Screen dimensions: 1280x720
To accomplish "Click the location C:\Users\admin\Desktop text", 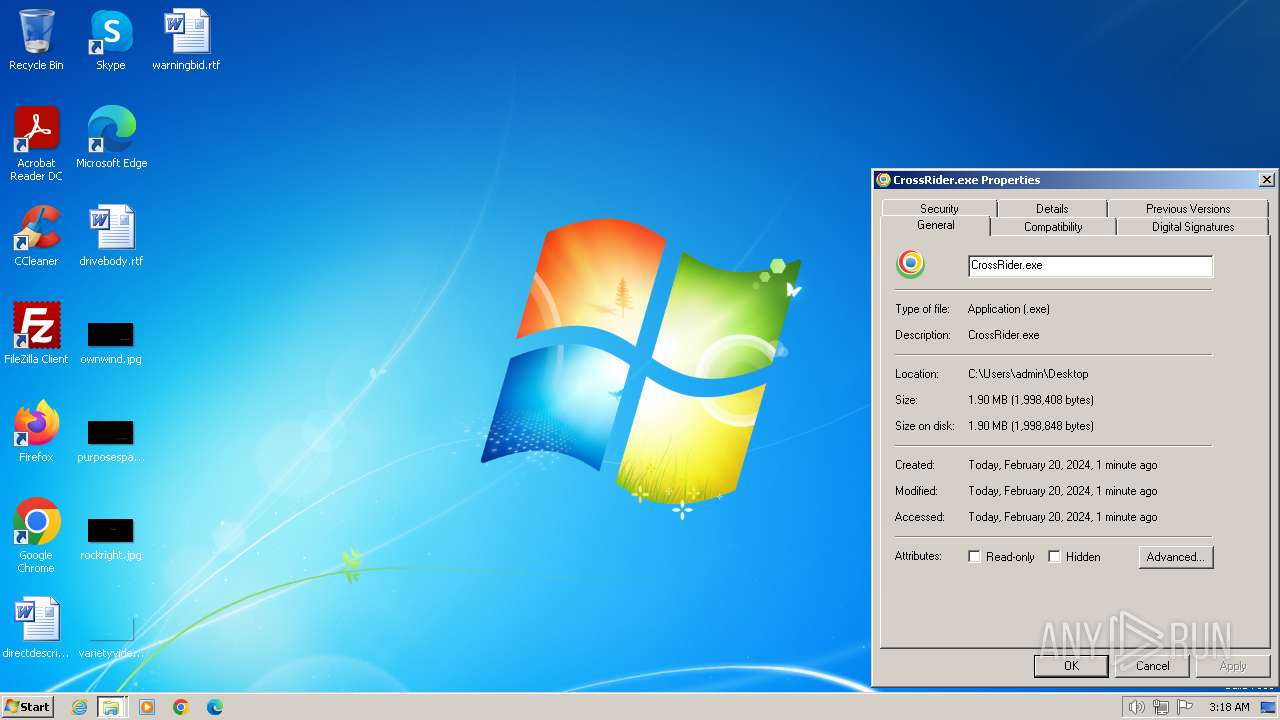I will pyautogui.click(x=1028, y=374).
